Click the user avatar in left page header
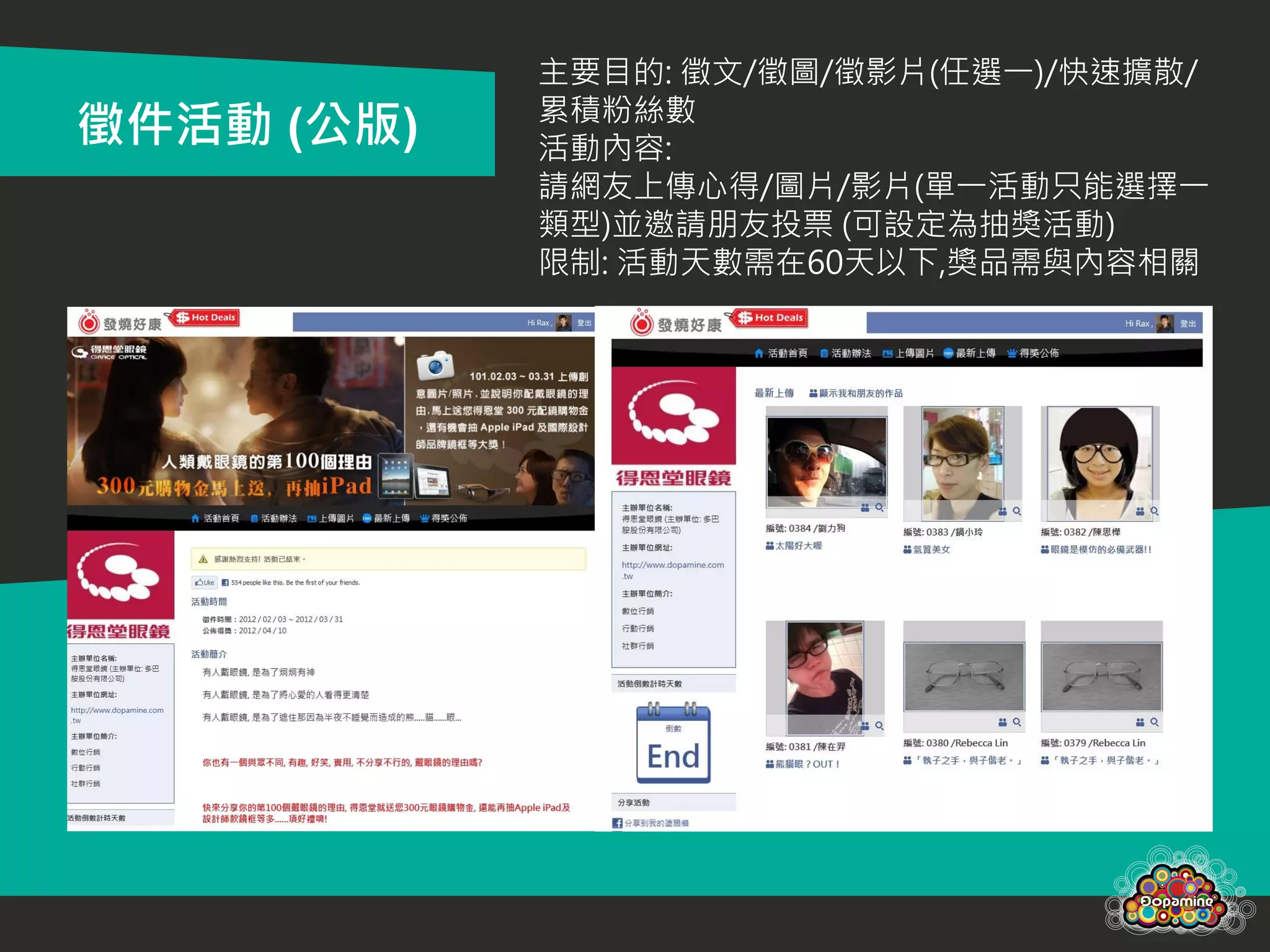The height and width of the screenshot is (952, 1270). tap(563, 323)
